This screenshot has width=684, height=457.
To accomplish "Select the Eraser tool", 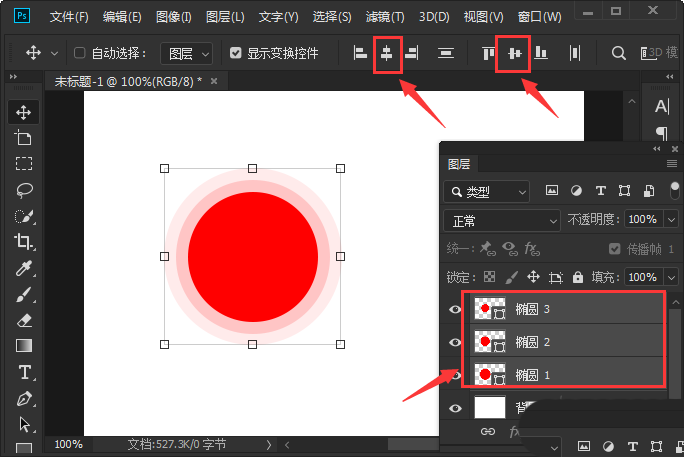I will pyautogui.click(x=24, y=320).
